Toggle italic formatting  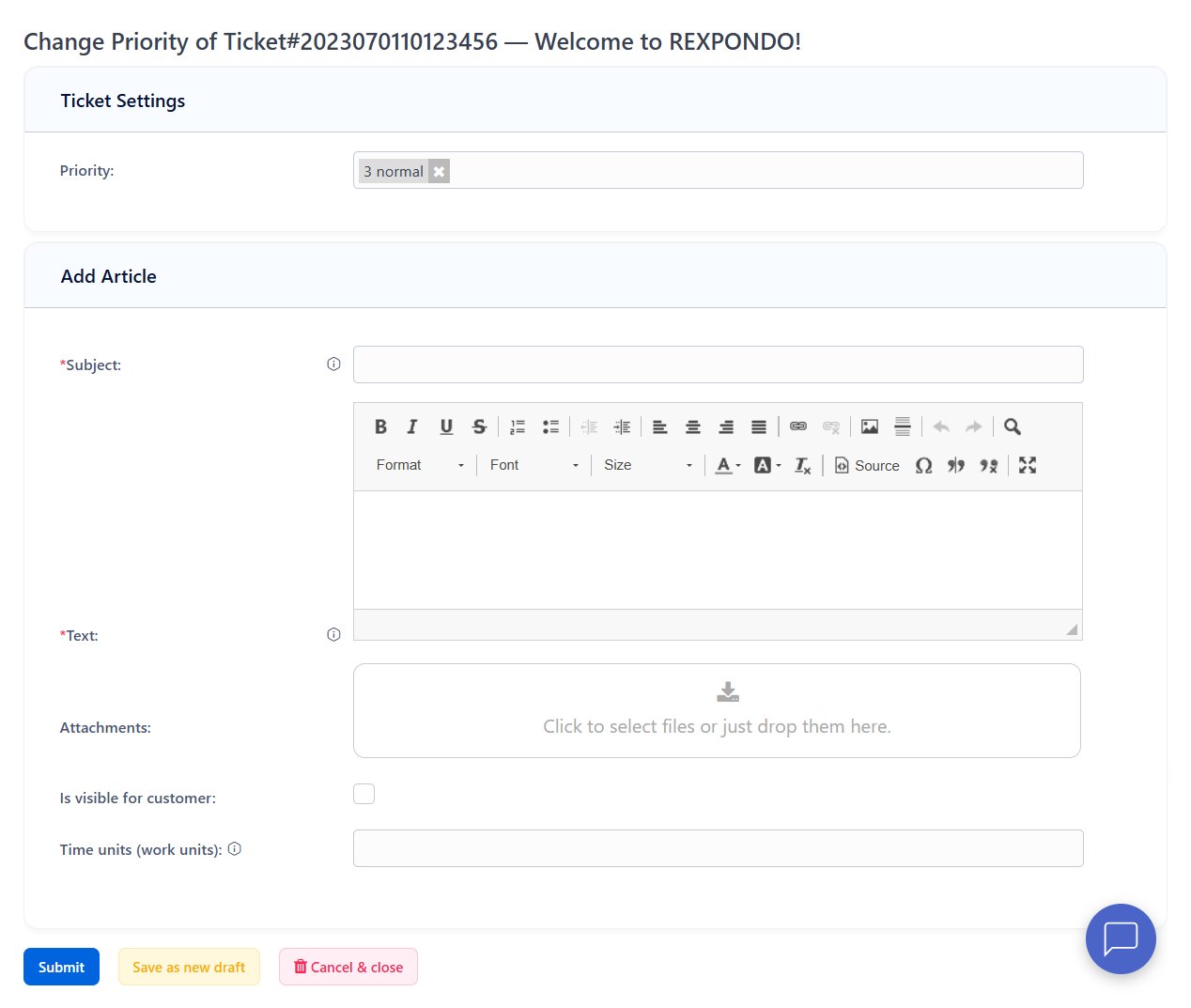click(x=412, y=426)
